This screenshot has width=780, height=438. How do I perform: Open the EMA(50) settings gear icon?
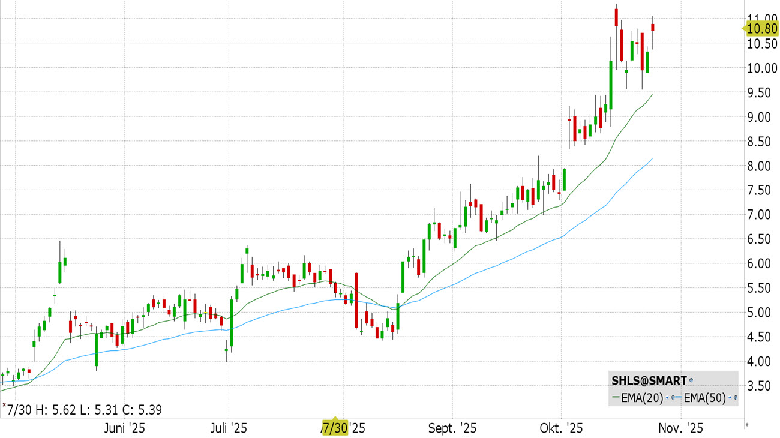pyautogui.click(x=735, y=398)
